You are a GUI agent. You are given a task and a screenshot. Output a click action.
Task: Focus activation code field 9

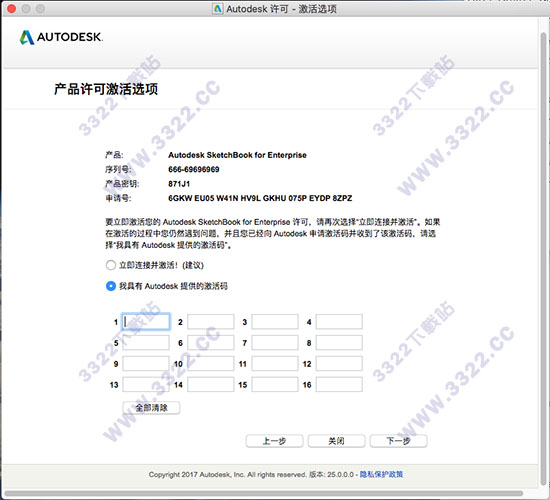coord(146,364)
